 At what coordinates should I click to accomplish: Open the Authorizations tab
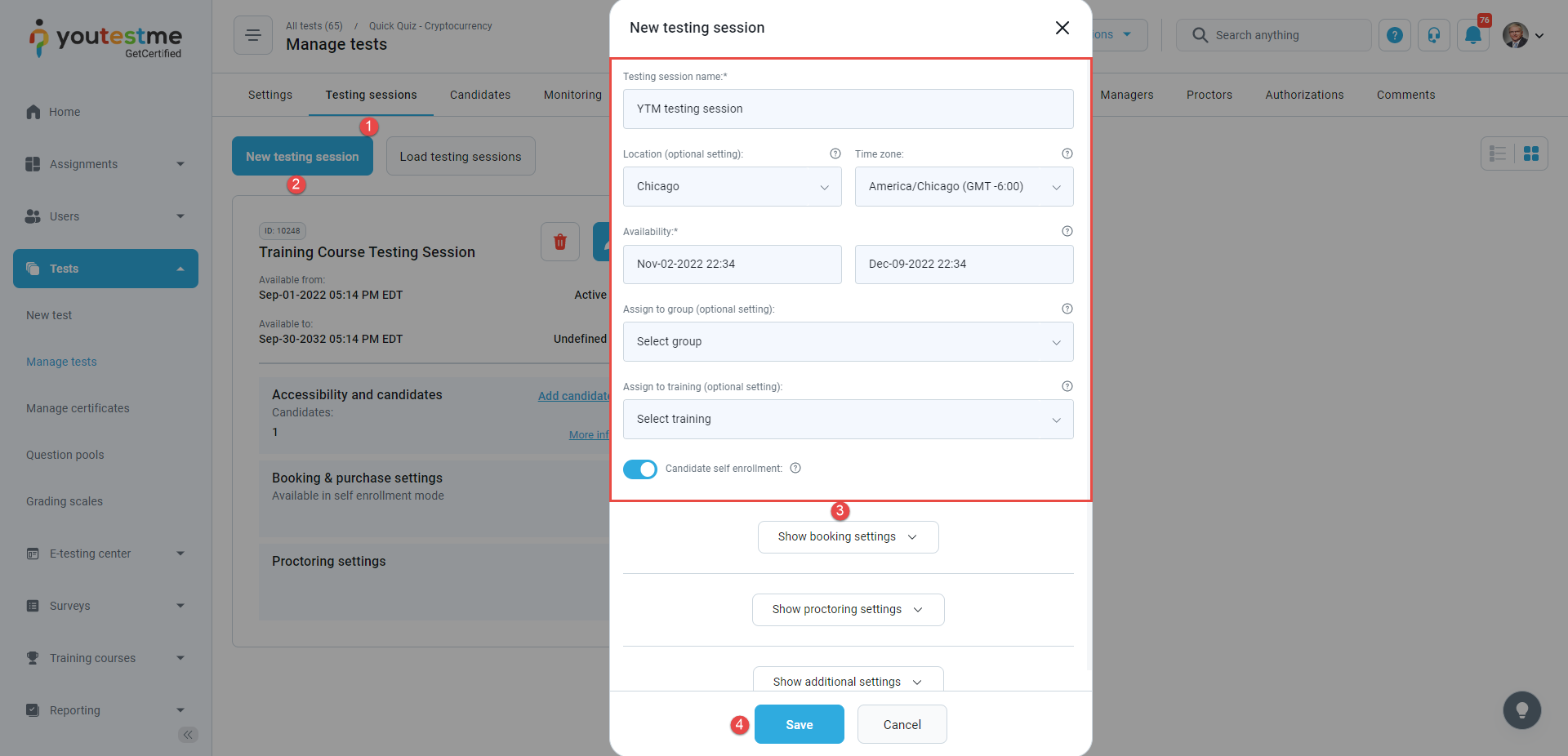click(x=1304, y=95)
